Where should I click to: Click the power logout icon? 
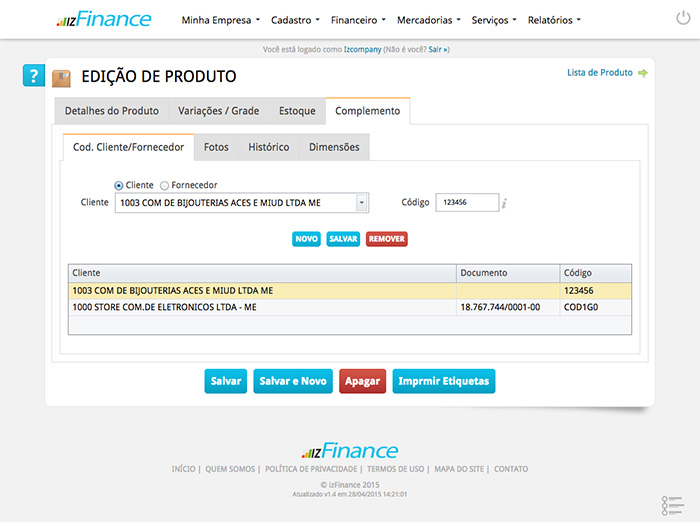pos(683,19)
